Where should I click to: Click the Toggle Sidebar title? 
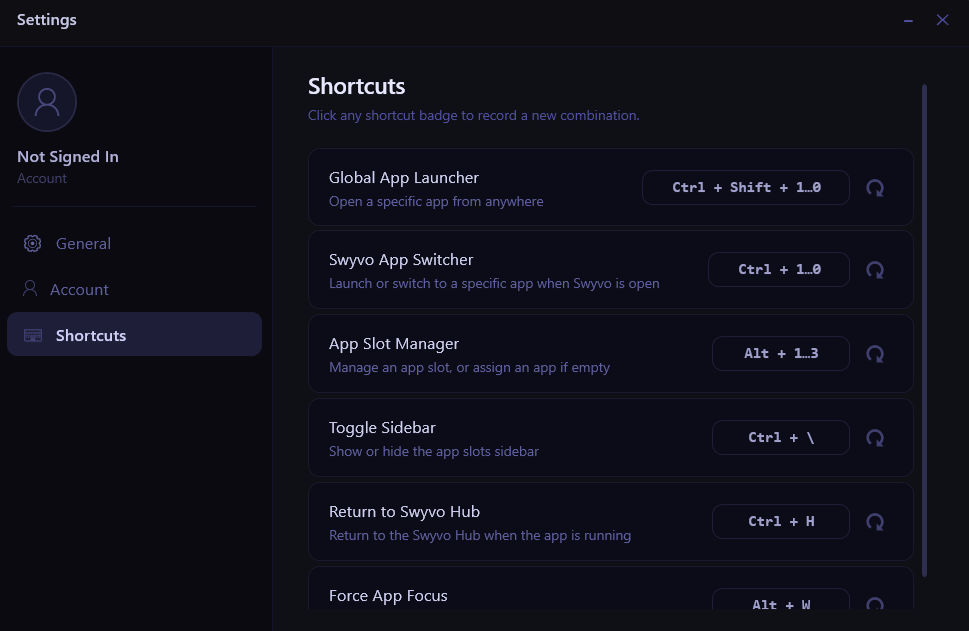coord(382,428)
